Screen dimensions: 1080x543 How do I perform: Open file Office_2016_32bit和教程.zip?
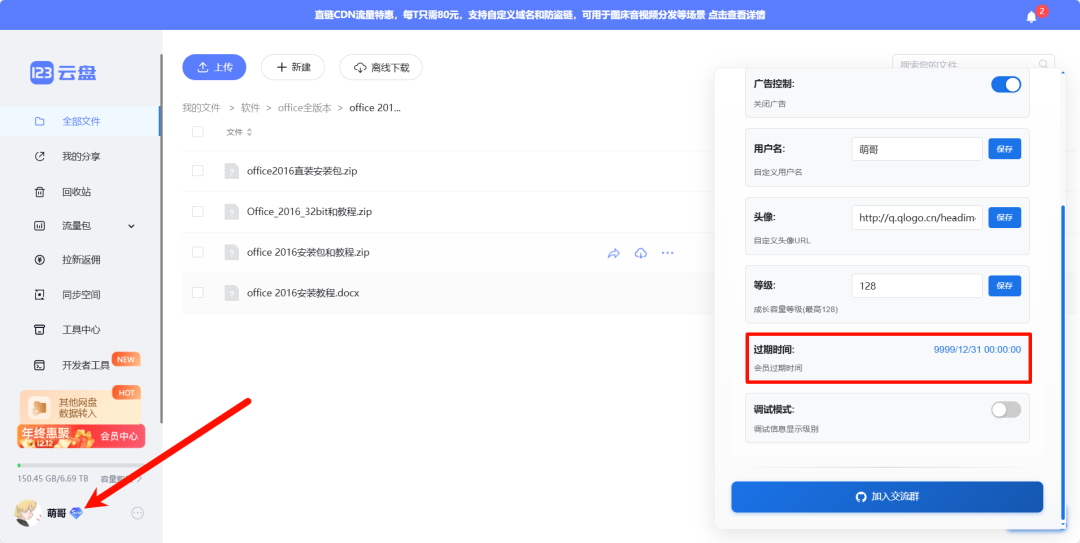pos(309,212)
